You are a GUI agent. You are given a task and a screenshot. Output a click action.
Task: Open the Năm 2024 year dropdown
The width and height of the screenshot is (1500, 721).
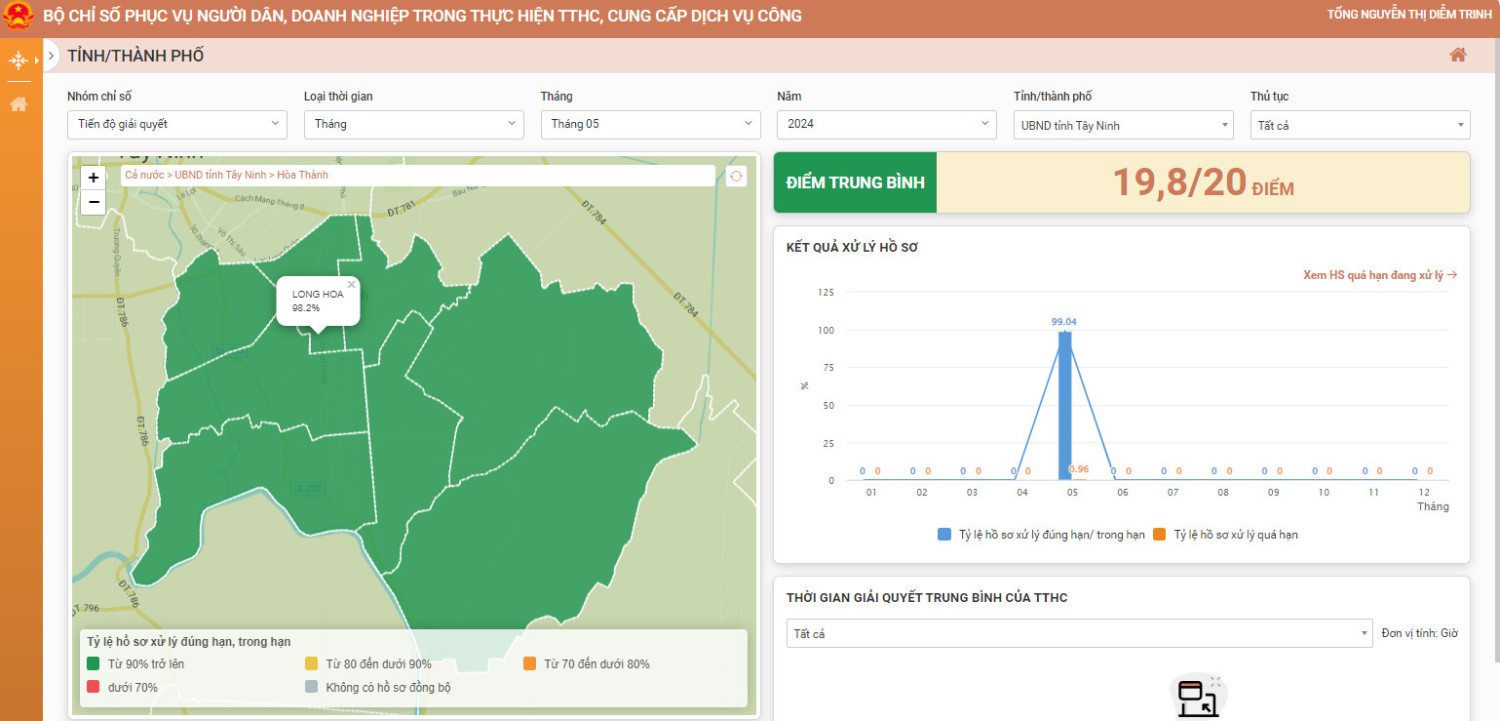coord(887,124)
